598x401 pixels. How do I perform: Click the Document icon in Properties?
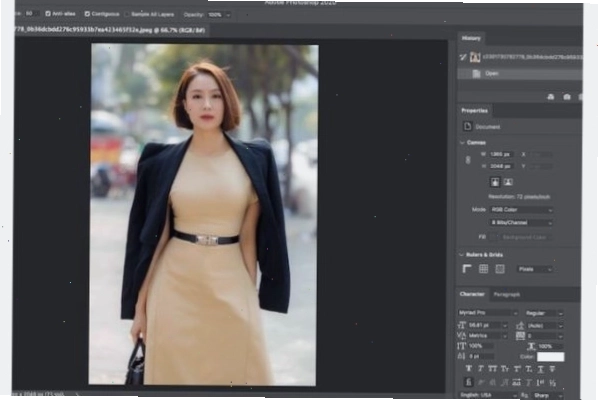[x=468, y=126]
